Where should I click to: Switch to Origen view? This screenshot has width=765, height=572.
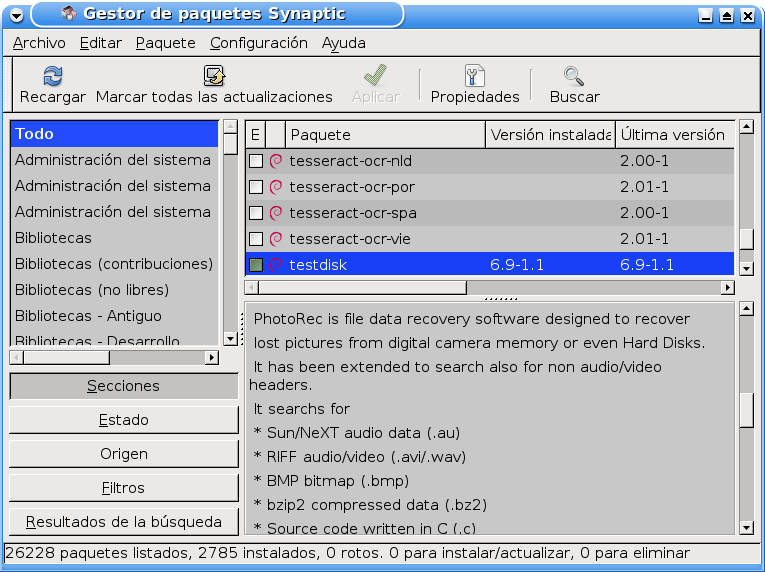tap(123, 454)
